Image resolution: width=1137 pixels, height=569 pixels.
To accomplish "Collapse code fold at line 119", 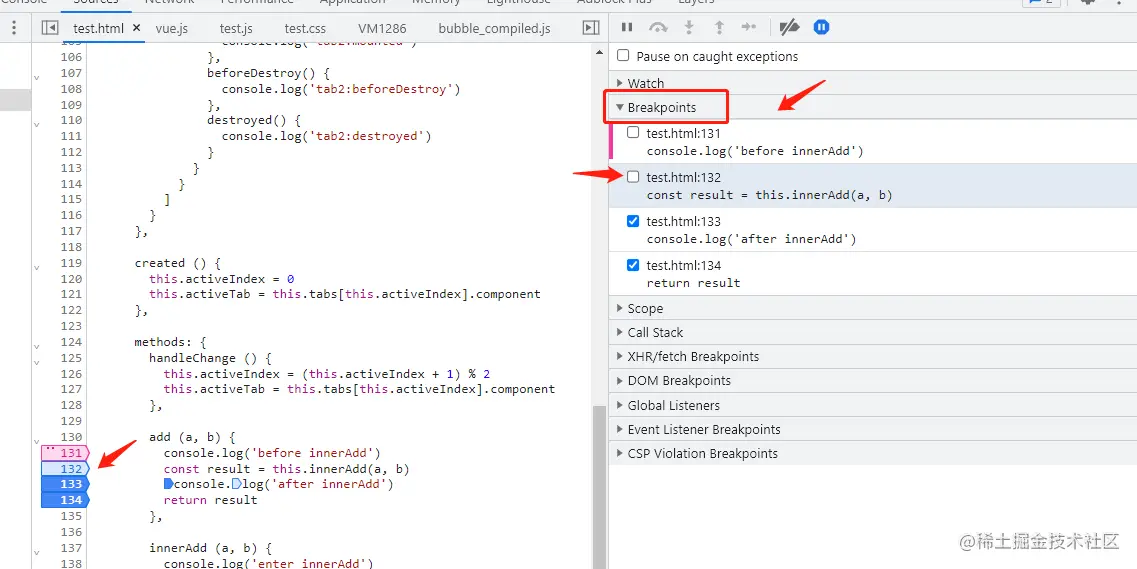I will pyautogui.click(x=36, y=267).
